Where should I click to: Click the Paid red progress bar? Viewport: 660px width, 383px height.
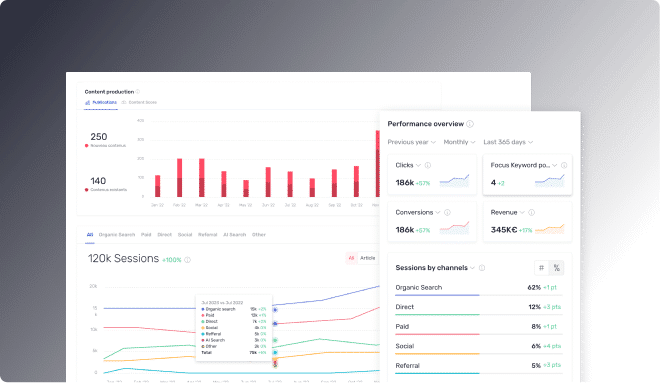click(x=437, y=334)
